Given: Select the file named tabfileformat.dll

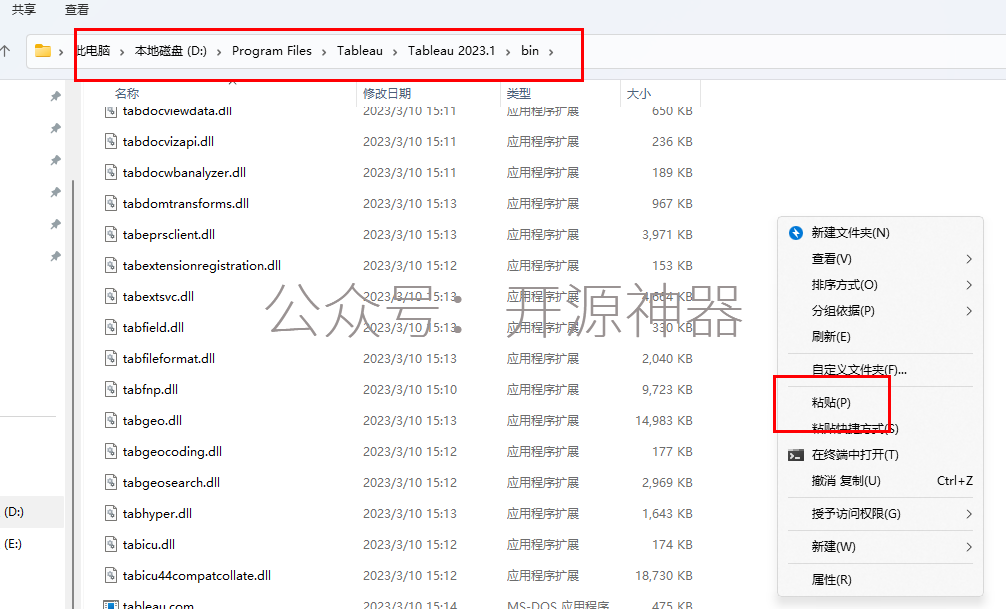Looking at the screenshot, I should coord(169,358).
